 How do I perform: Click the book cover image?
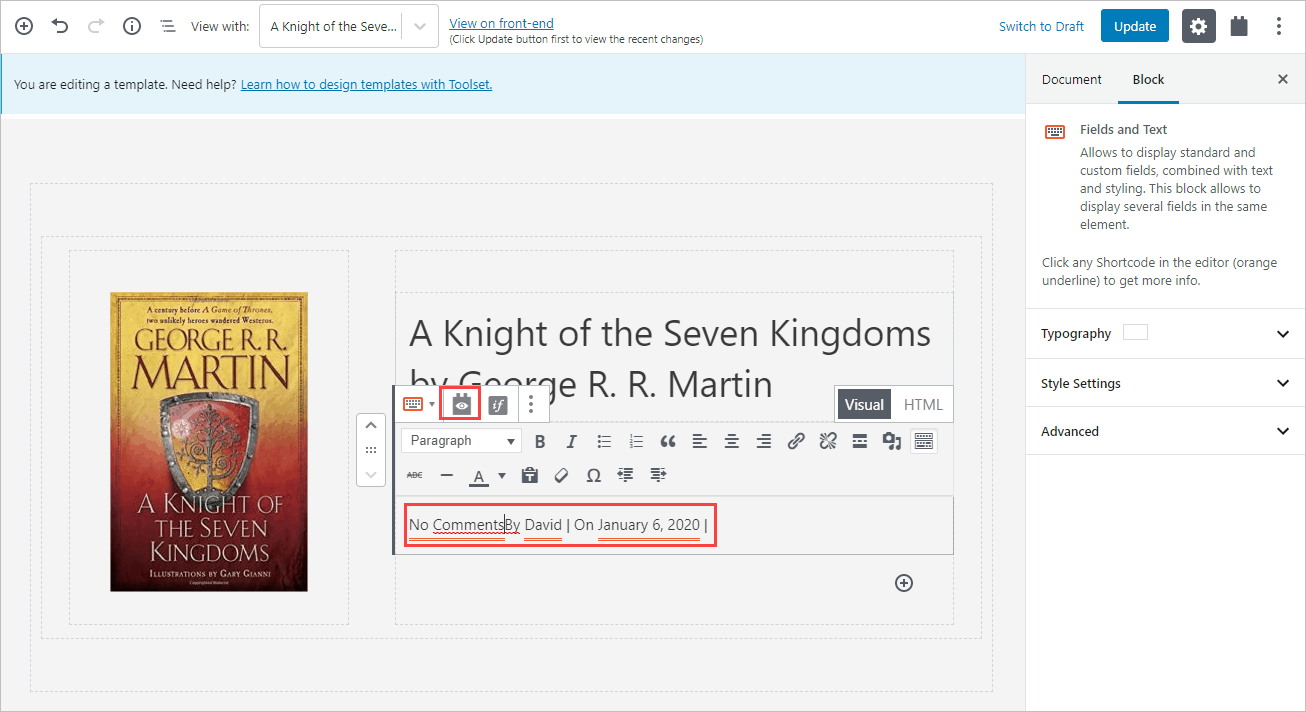209,441
